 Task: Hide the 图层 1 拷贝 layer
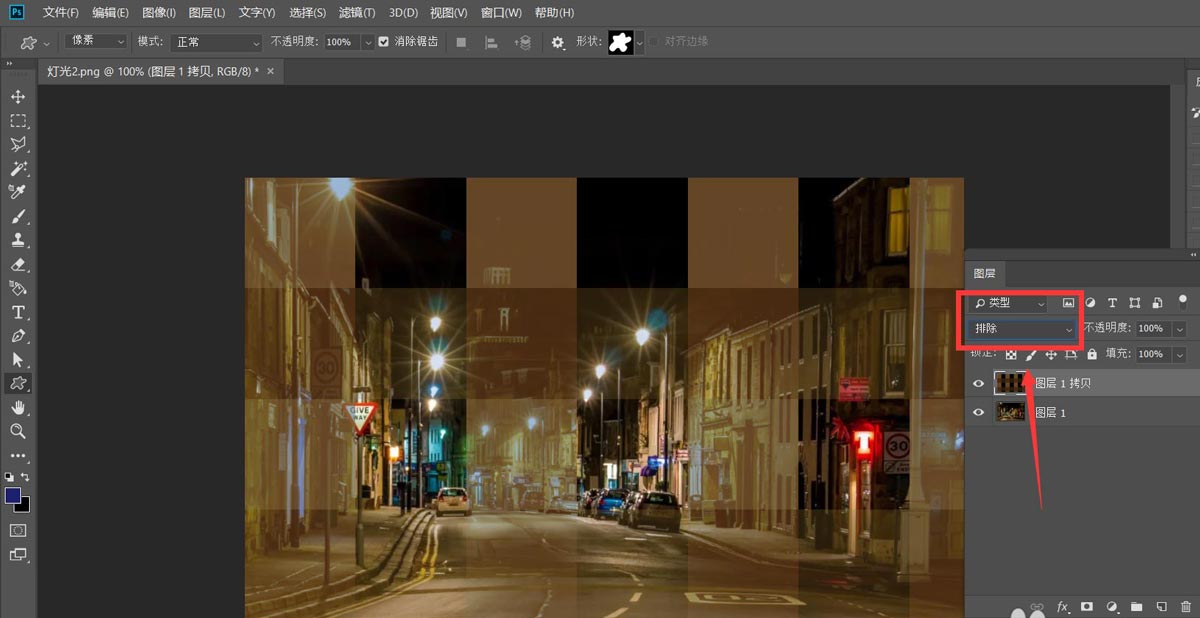[x=979, y=383]
